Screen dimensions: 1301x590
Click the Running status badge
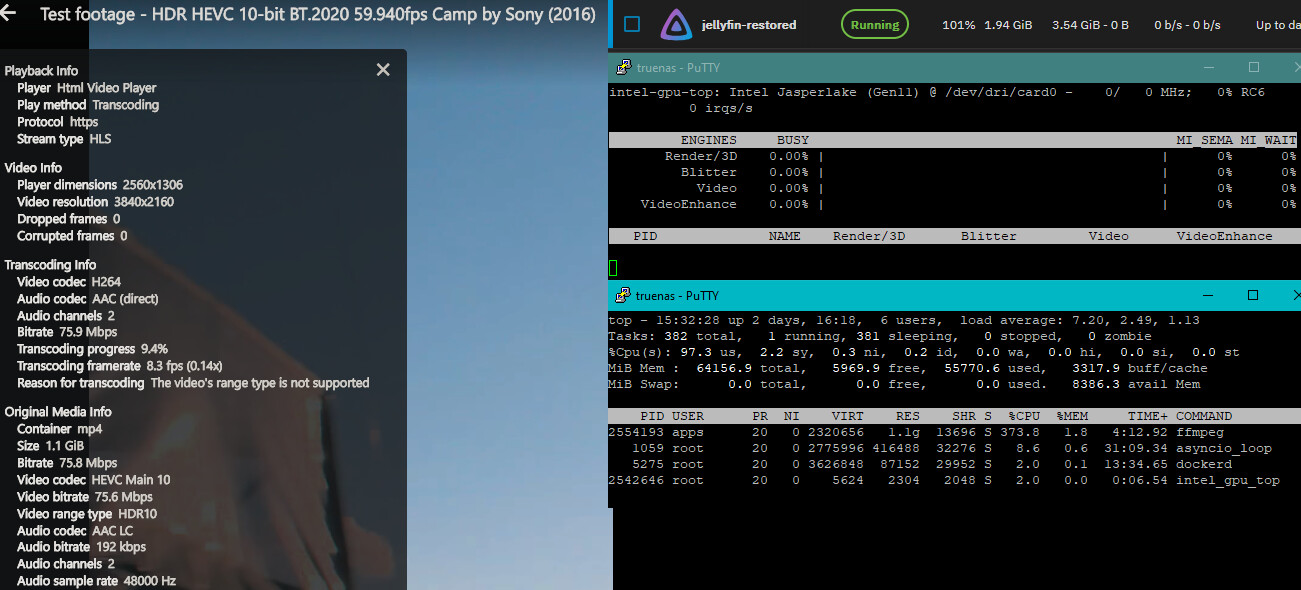click(x=875, y=25)
